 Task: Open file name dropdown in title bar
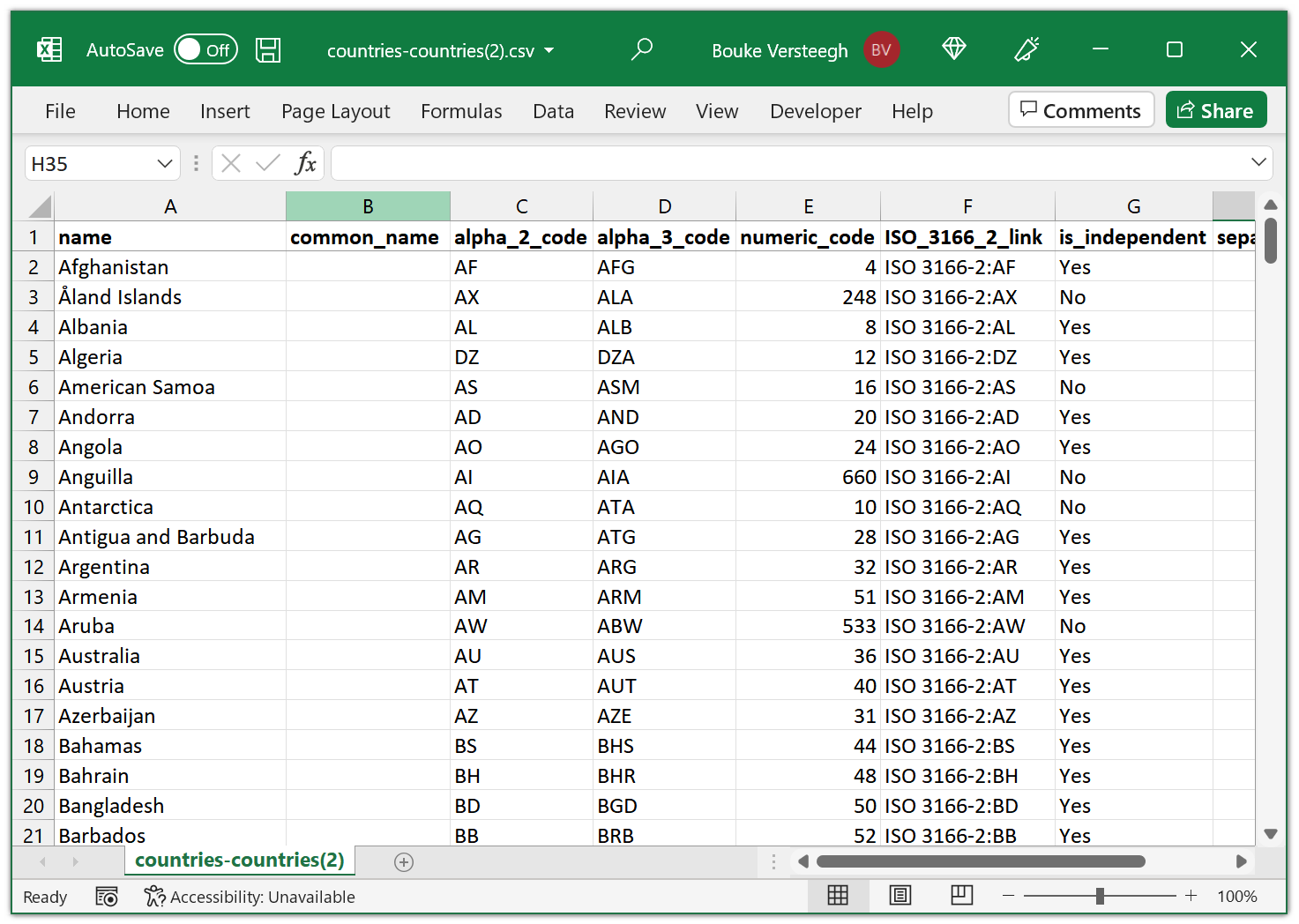(549, 50)
